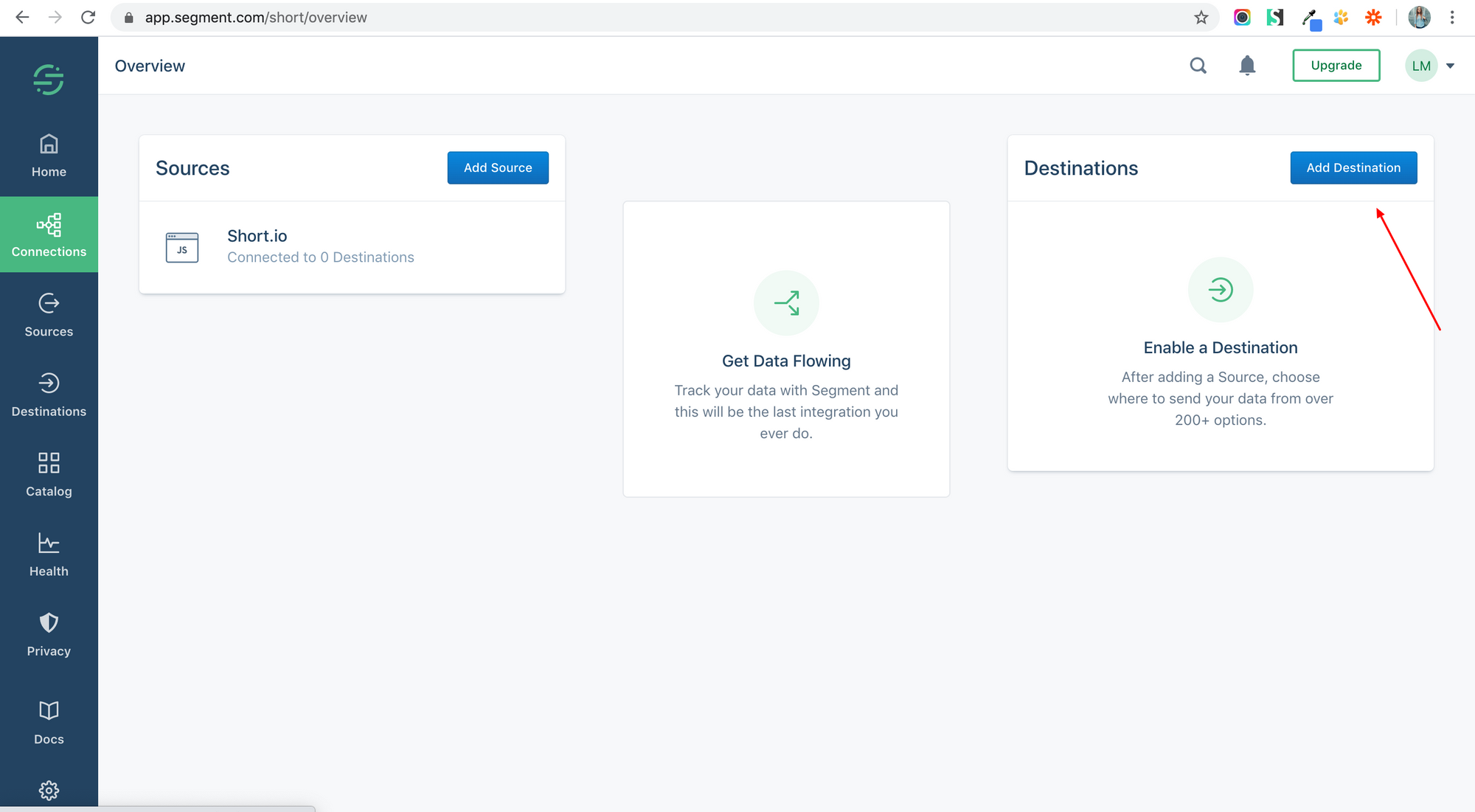The width and height of the screenshot is (1475, 812).
Task: Click the Docs icon in sidebar
Action: click(x=49, y=709)
